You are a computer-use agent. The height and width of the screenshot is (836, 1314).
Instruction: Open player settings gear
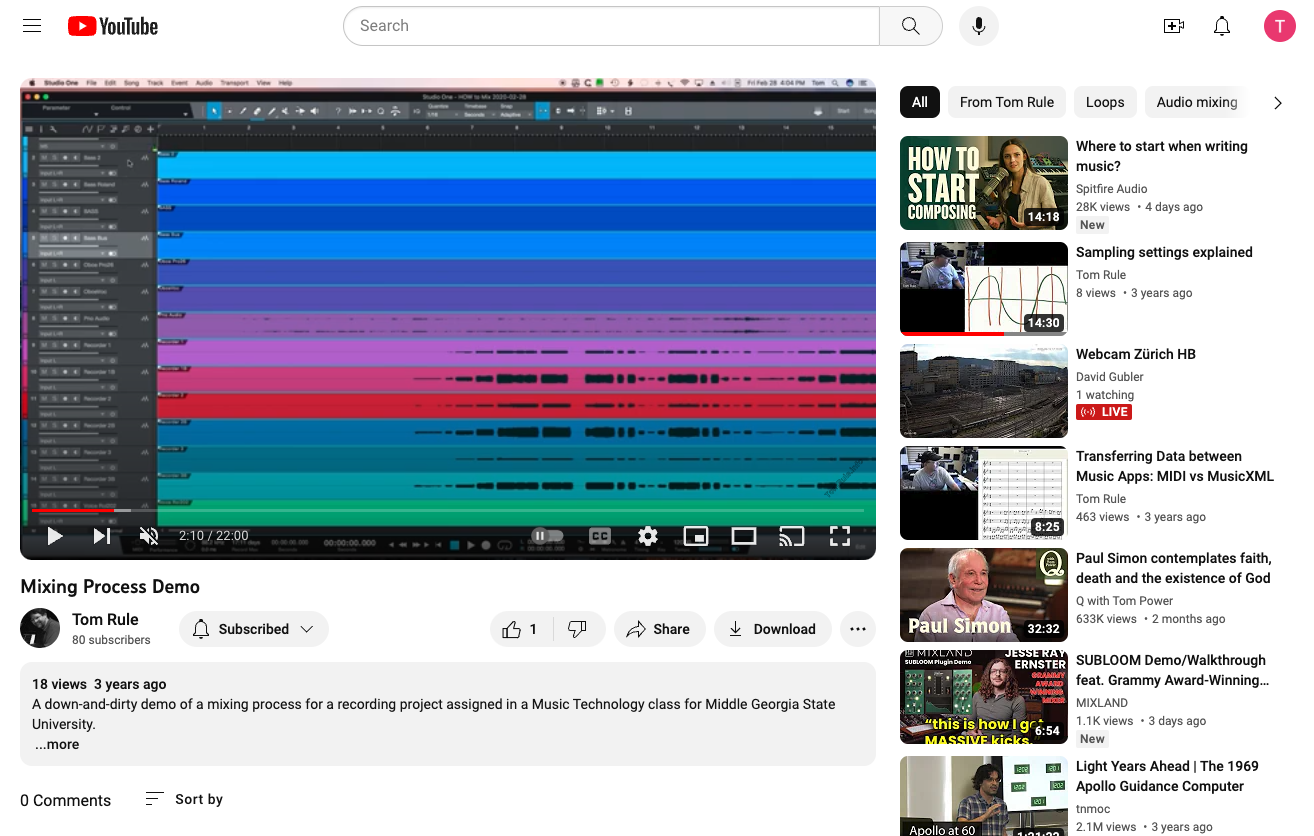click(x=648, y=536)
